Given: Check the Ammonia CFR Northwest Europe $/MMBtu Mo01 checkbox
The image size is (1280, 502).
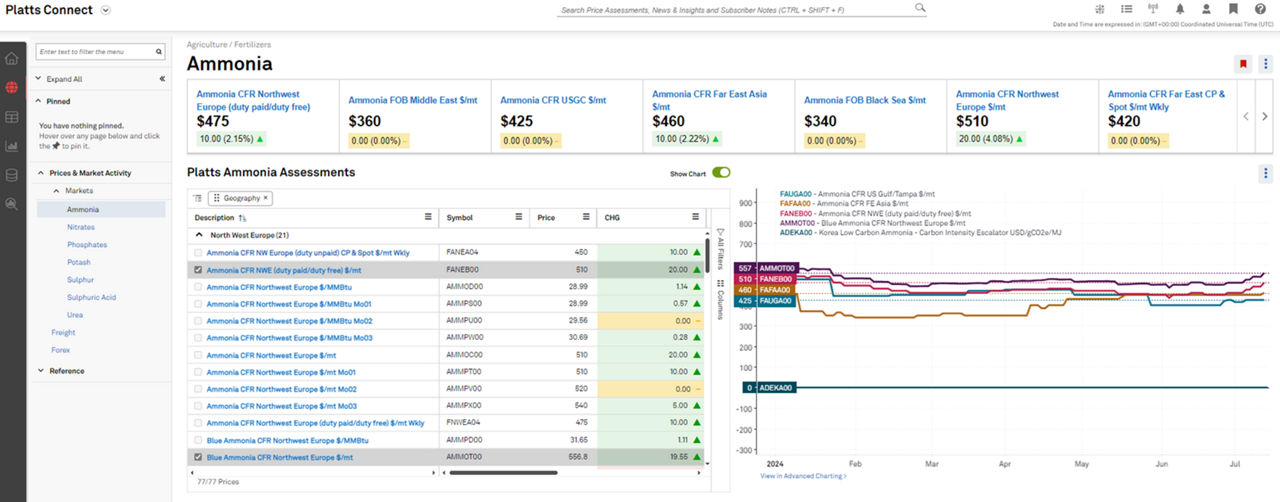Looking at the screenshot, I should 198,304.
